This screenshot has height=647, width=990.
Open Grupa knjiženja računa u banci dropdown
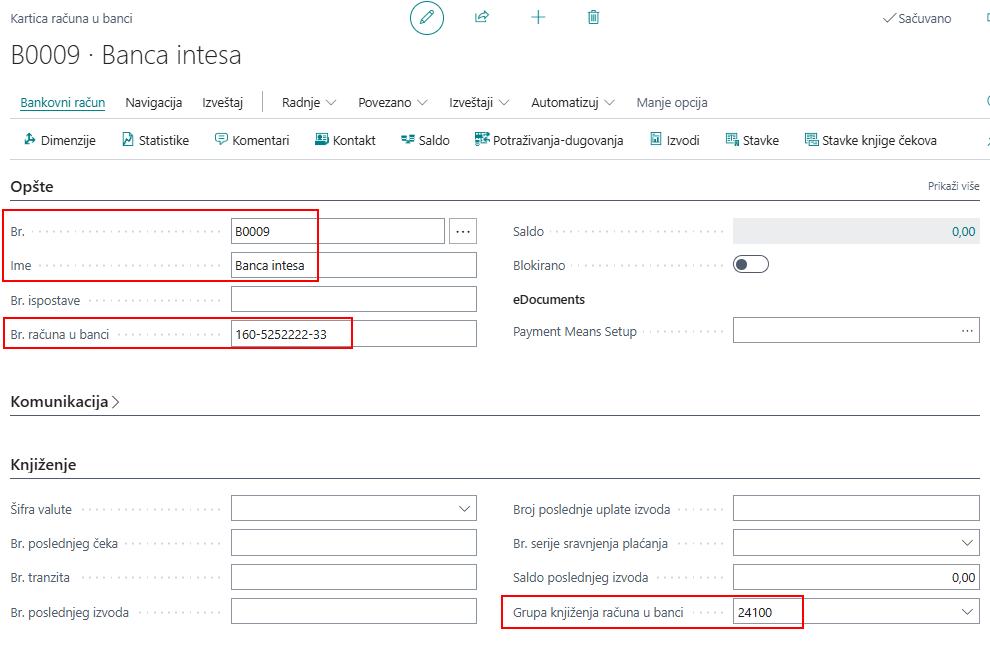pos(966,612)
